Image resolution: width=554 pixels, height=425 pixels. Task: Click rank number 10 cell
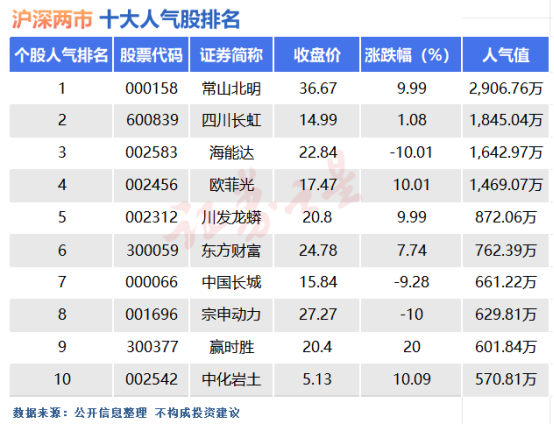(61, 379)
